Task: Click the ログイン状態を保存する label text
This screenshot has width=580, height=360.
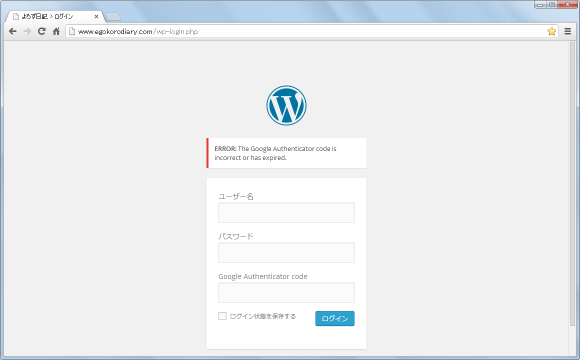Action: coord(263,316)
